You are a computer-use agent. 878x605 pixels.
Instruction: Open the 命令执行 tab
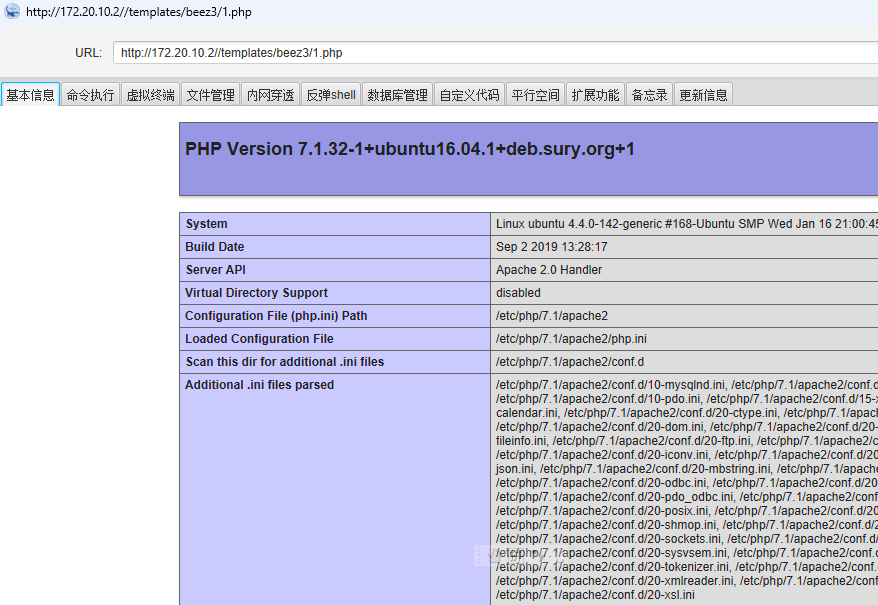coord(91,95)
